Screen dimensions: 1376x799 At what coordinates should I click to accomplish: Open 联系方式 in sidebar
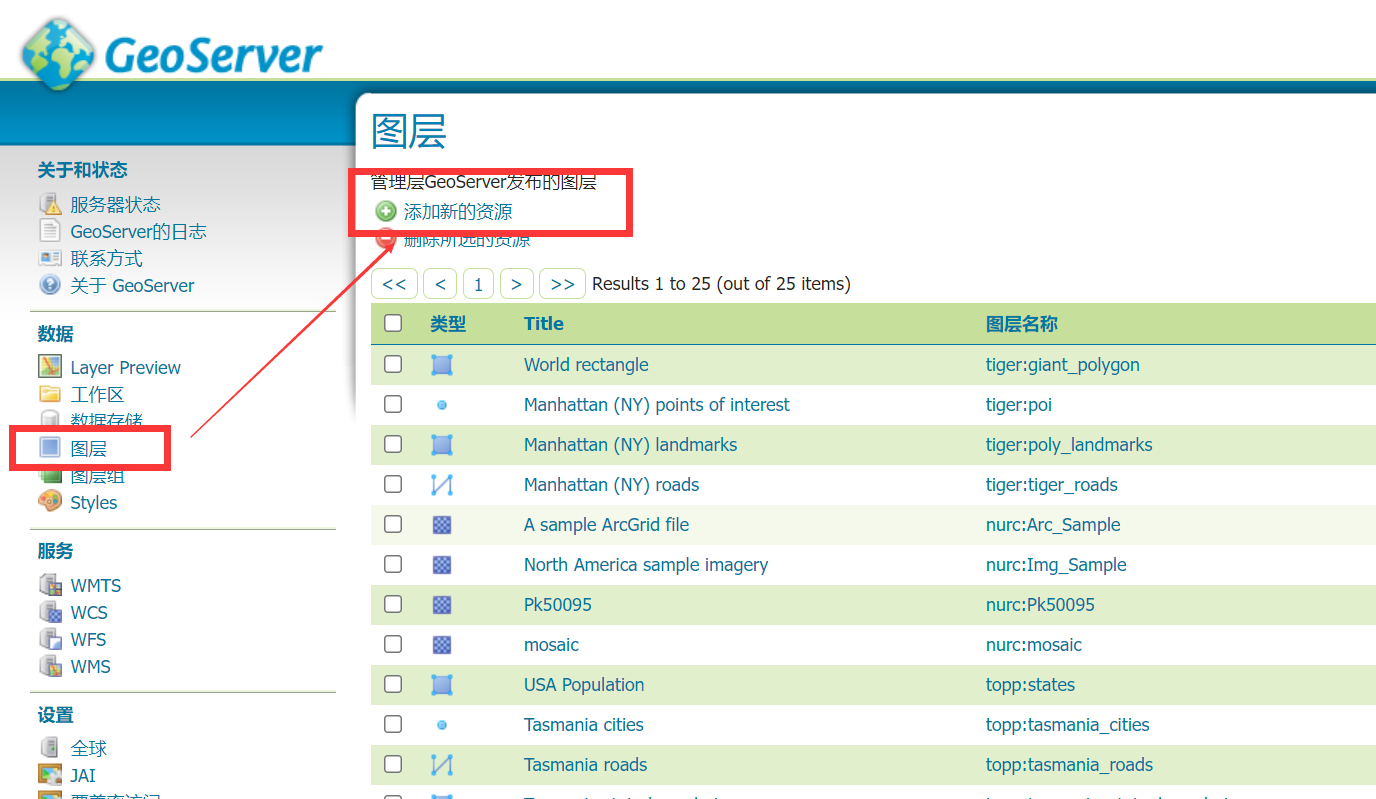(106, 258)
